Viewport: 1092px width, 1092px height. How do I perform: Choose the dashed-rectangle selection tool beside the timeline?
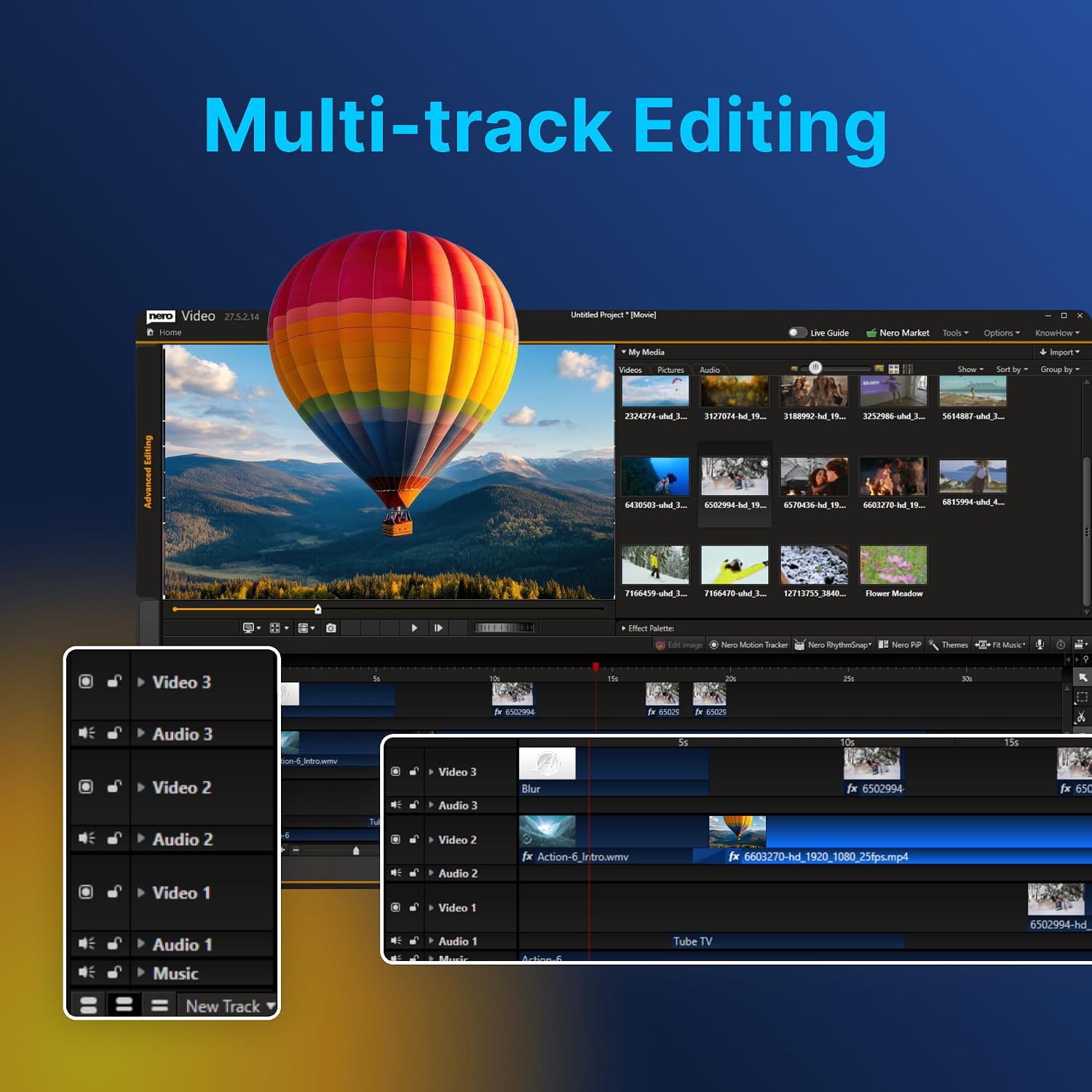click(1082, 697)
